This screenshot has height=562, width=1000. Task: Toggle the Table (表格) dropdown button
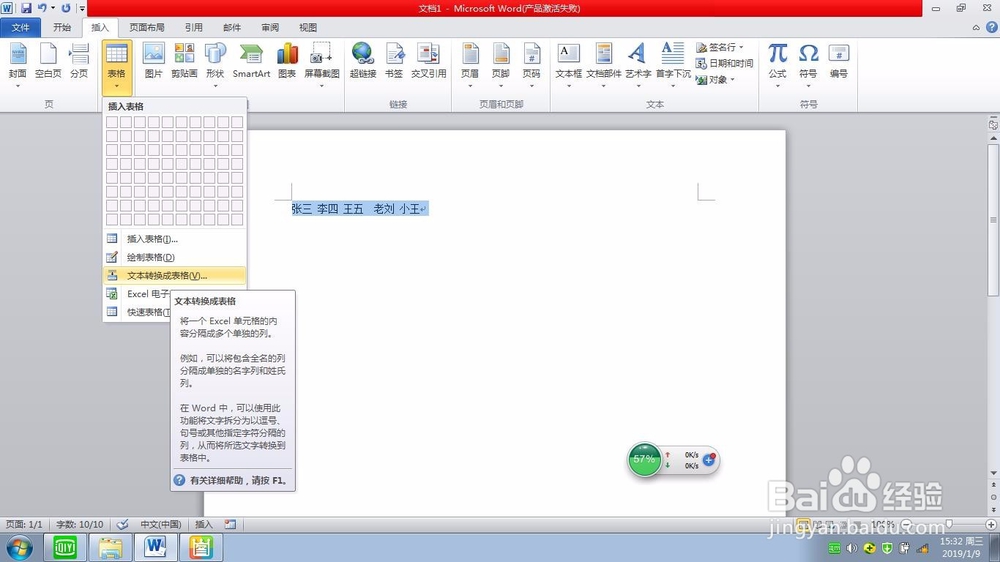point(117,67)
